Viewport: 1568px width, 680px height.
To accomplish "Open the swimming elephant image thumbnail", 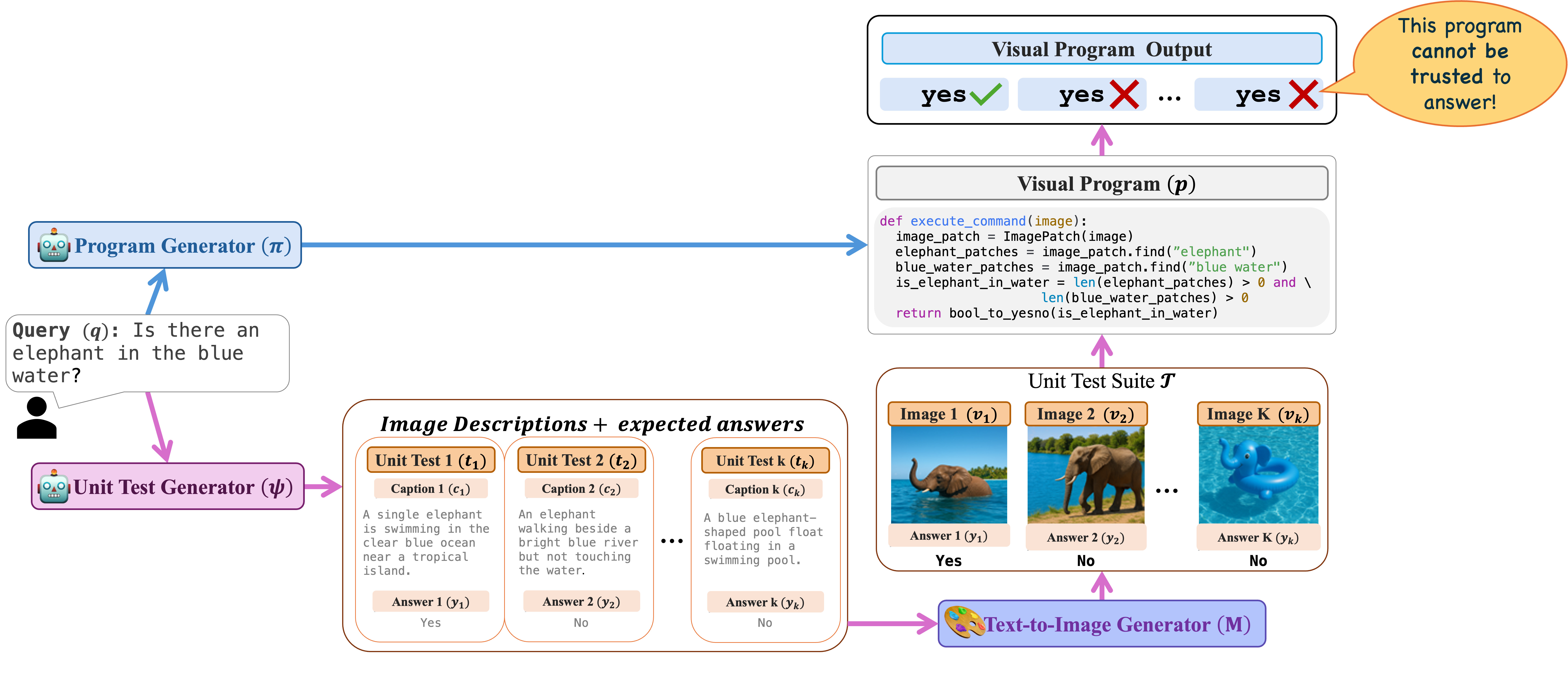I will (x=949, y=475).
